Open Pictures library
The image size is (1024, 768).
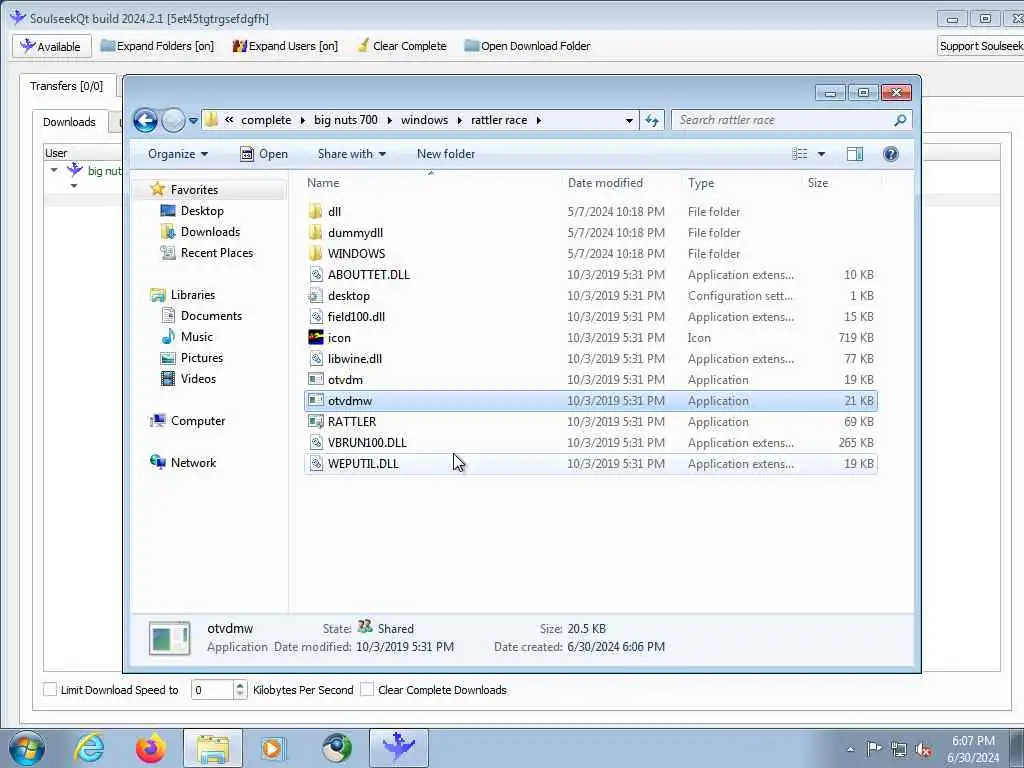[x=202, y=358]
